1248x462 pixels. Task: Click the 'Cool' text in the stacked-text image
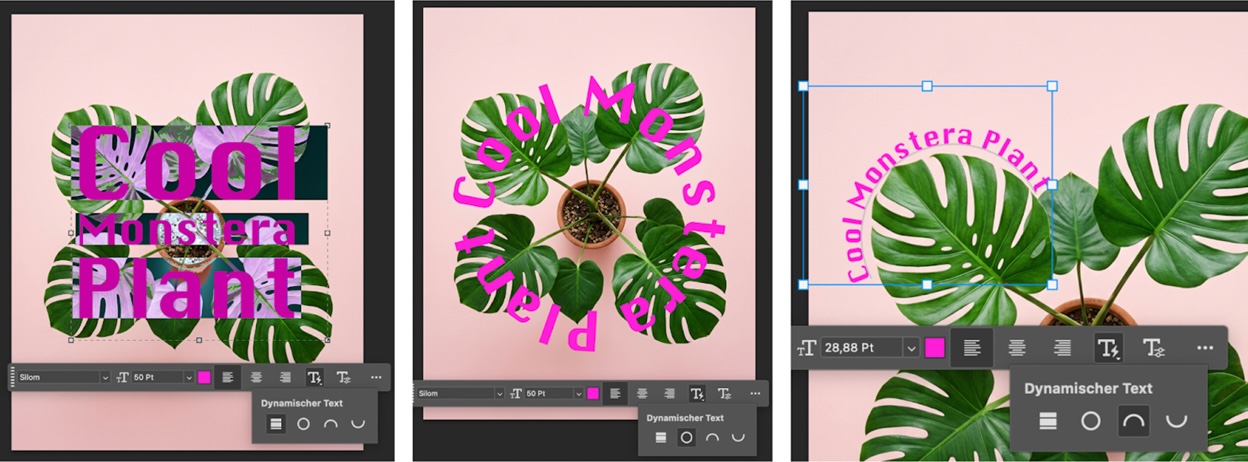tap(188, 165)
